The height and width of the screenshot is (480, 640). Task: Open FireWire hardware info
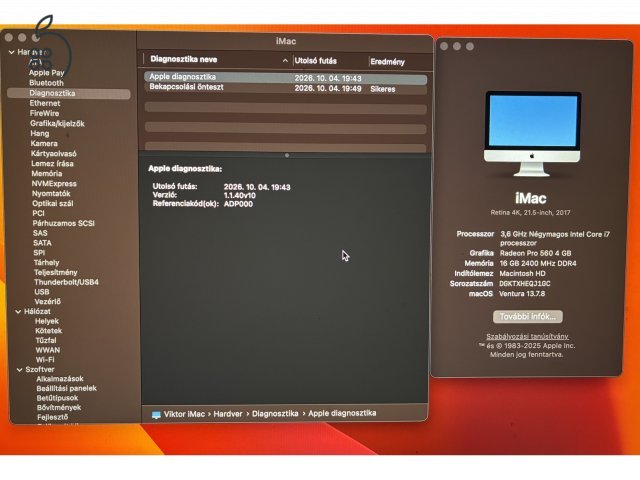(44, 113)
